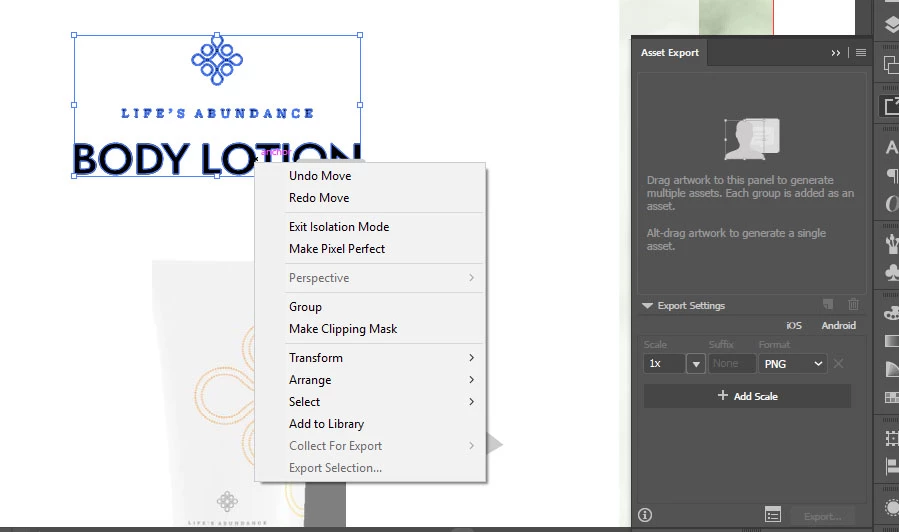Click the BODY LOTION heading text
This screenshot has width=899, height=532.
coord(217,158)
